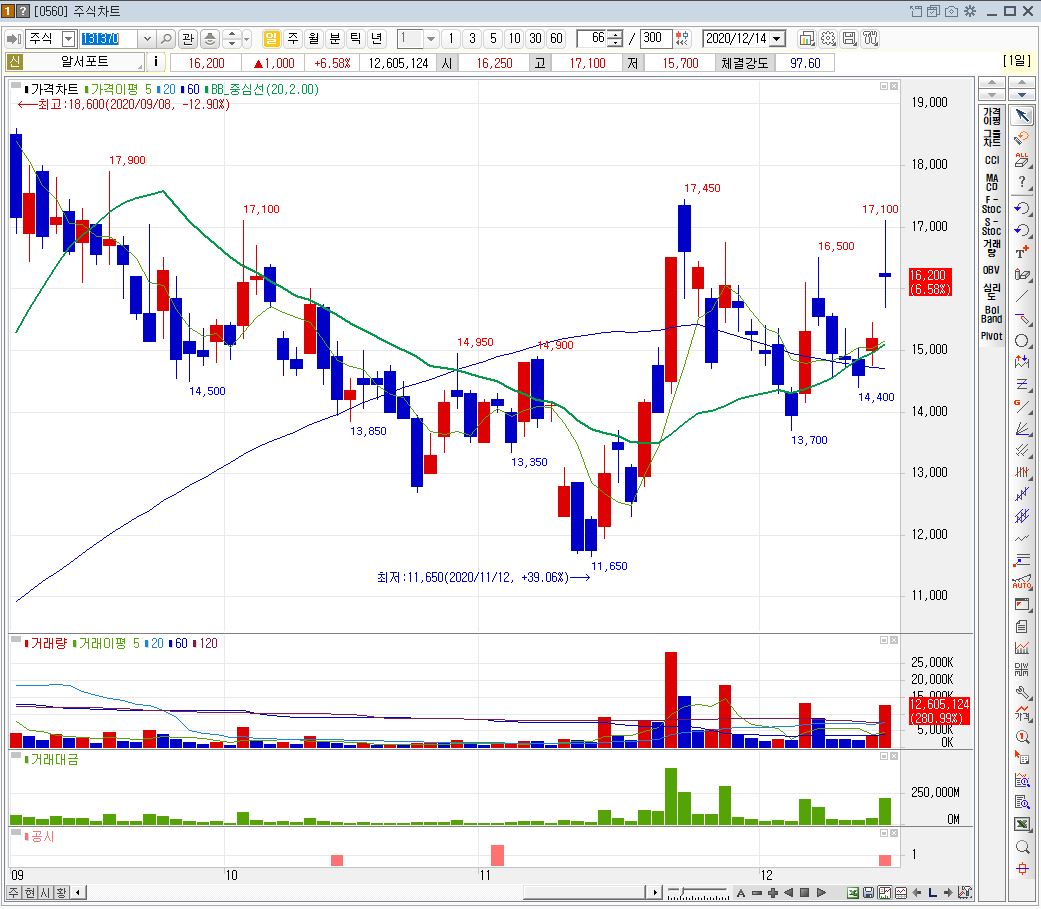Viewport: 1041px width, 909px height.
Task: Click the i stock info button
Action: click(155, 62)
